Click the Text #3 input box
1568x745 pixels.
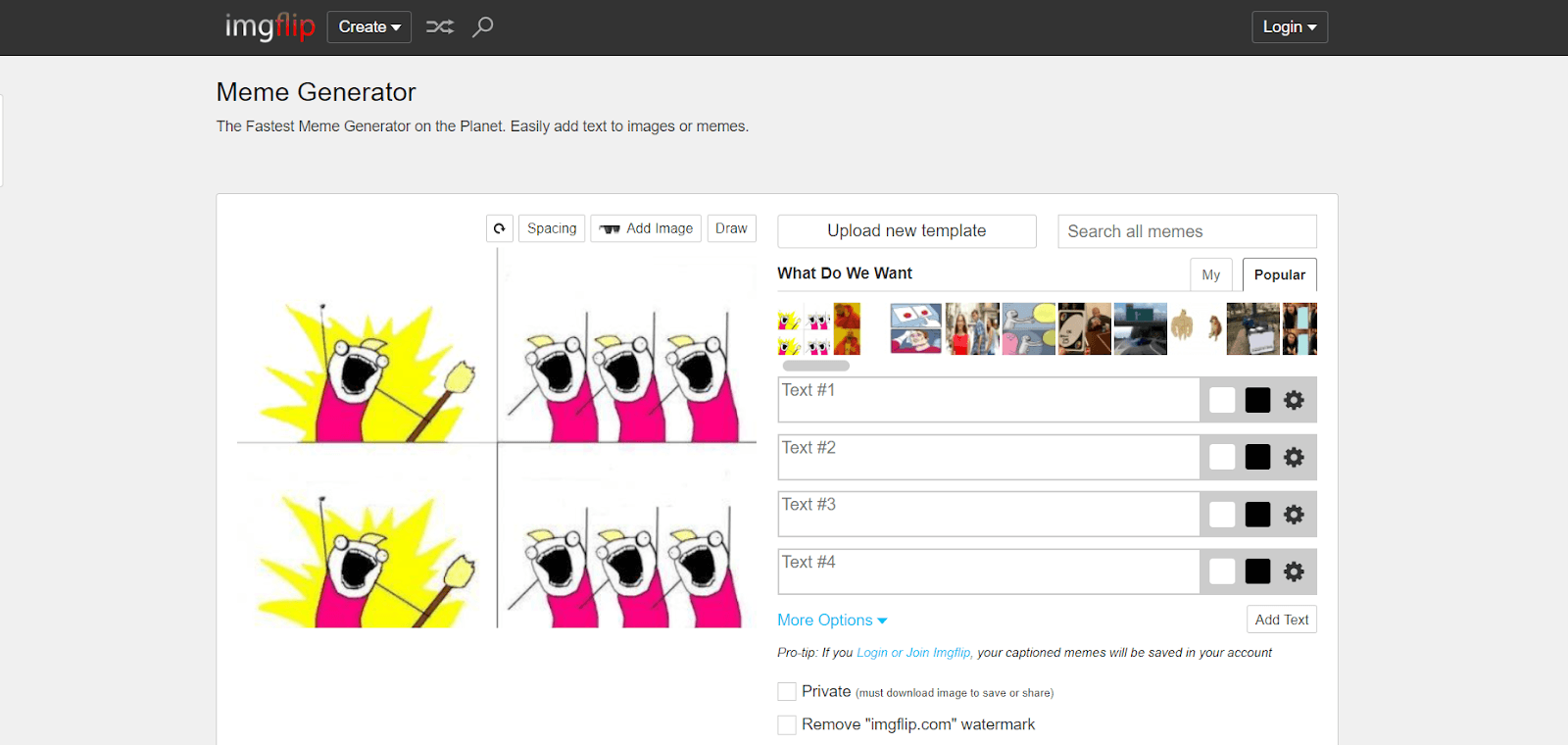pos(989,515)
